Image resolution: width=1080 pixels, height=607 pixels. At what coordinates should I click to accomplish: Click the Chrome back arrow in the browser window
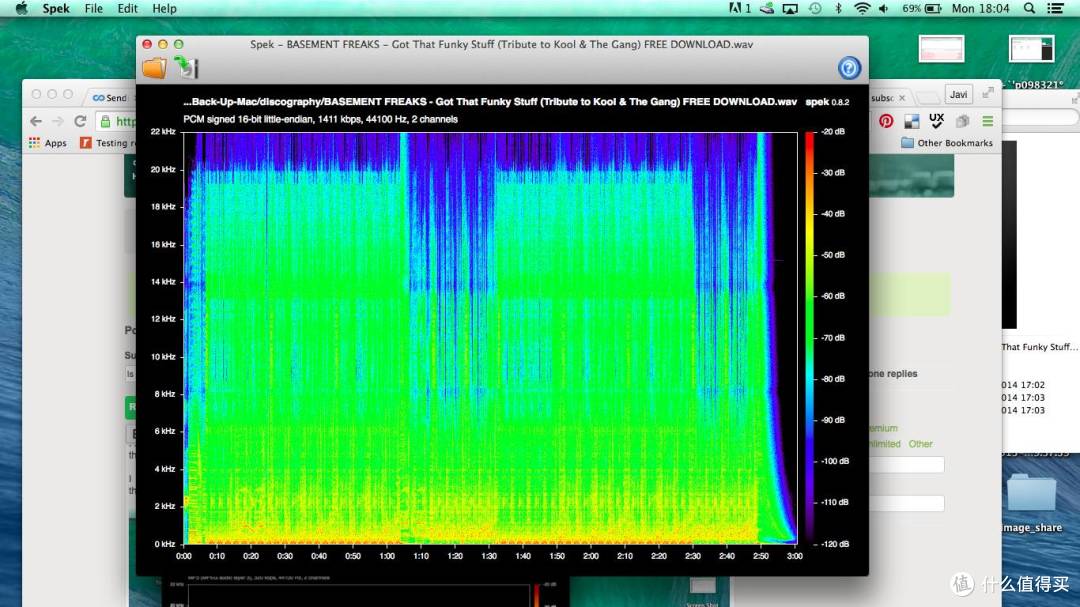coord(36,121)
